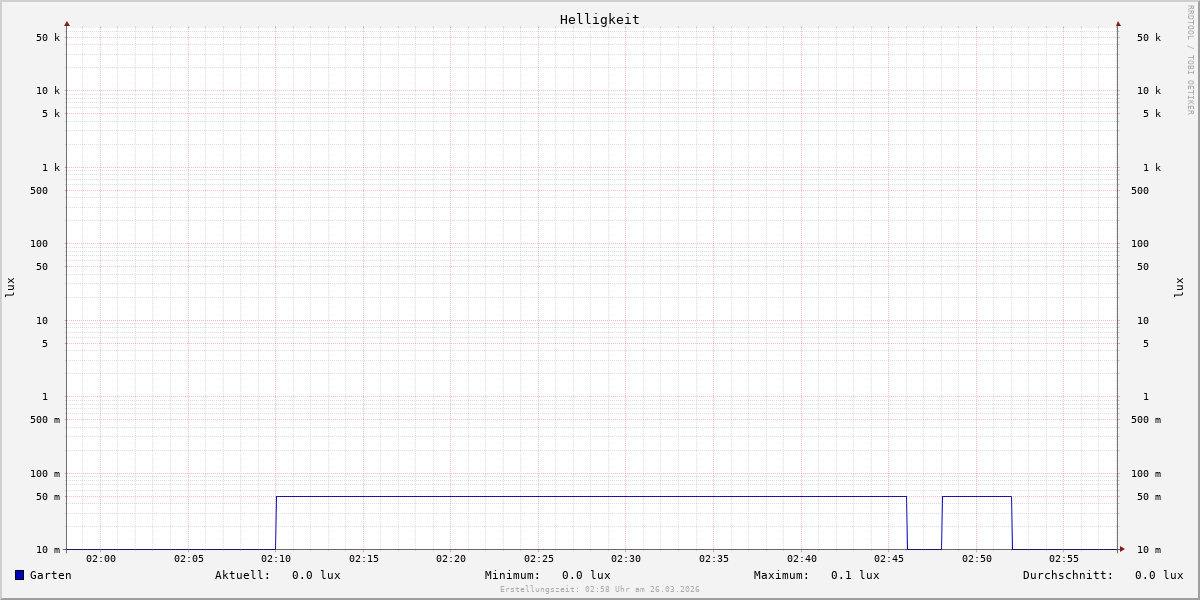Click the 1 k label on right axis
The width and height of the screenshot is (1200, 600).
point(1151,167)
